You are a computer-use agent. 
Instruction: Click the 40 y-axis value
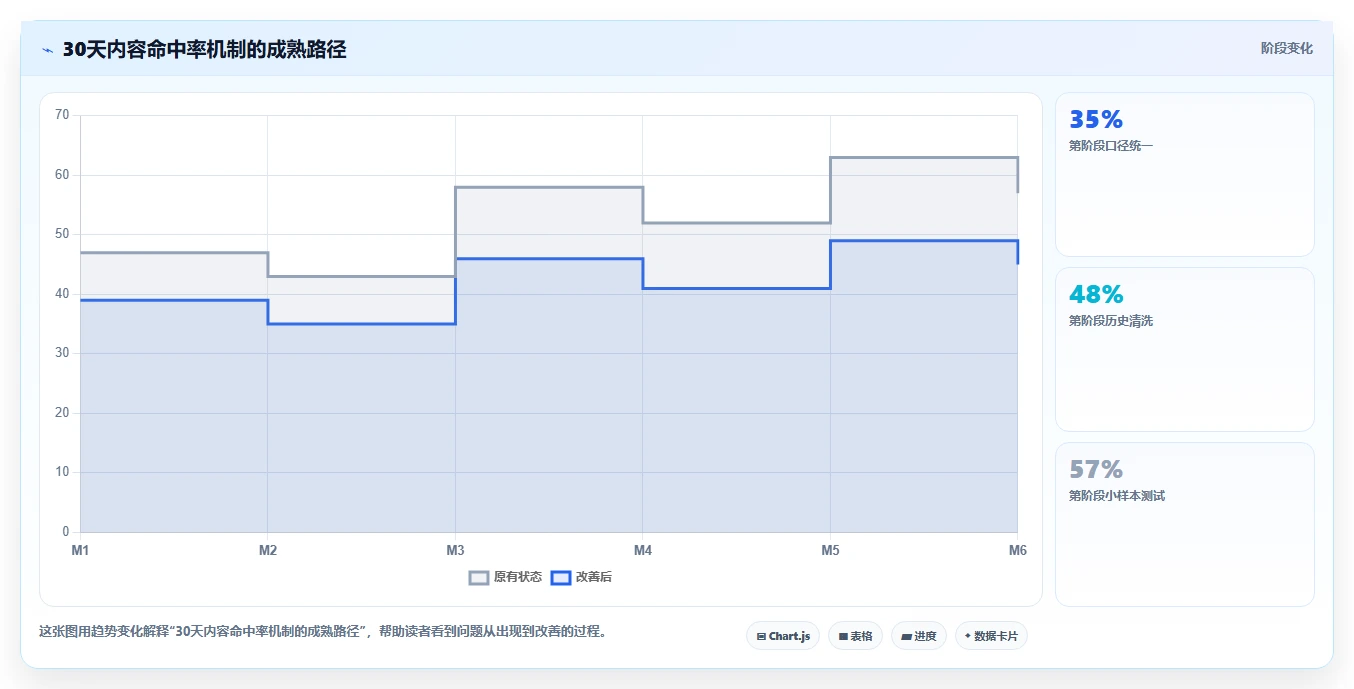(62, 294)
